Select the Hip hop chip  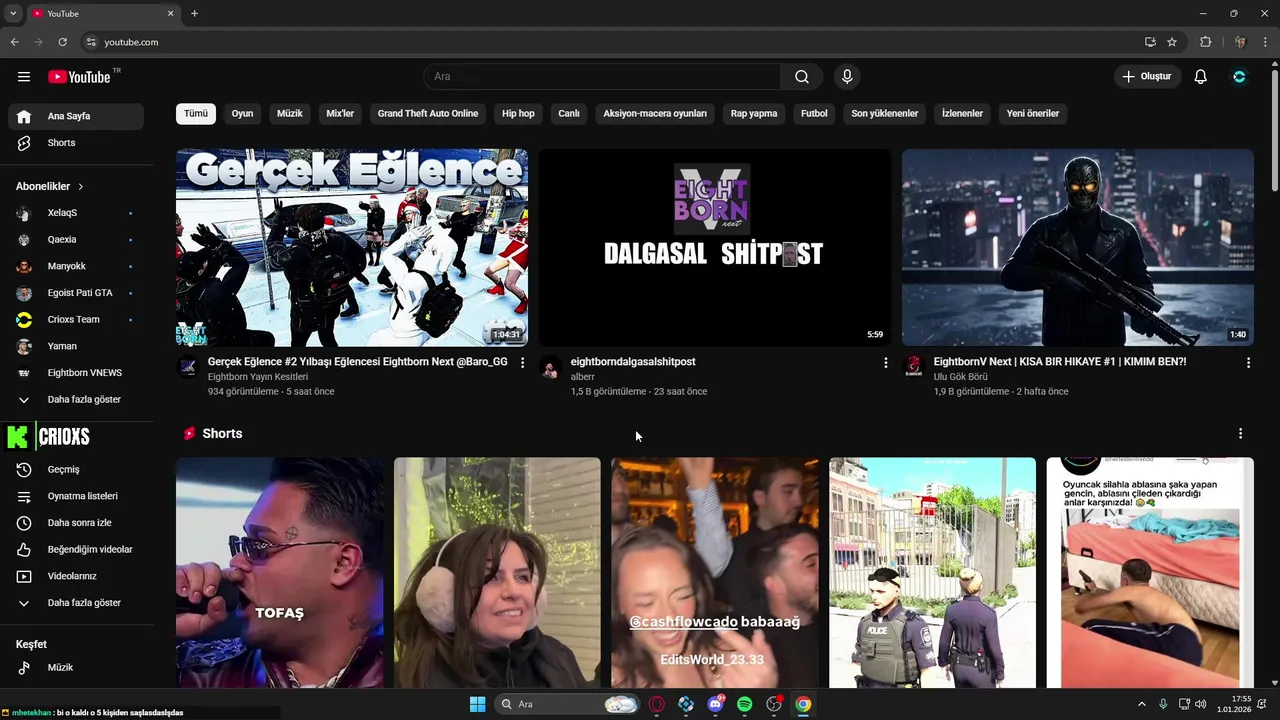point(518,114)
